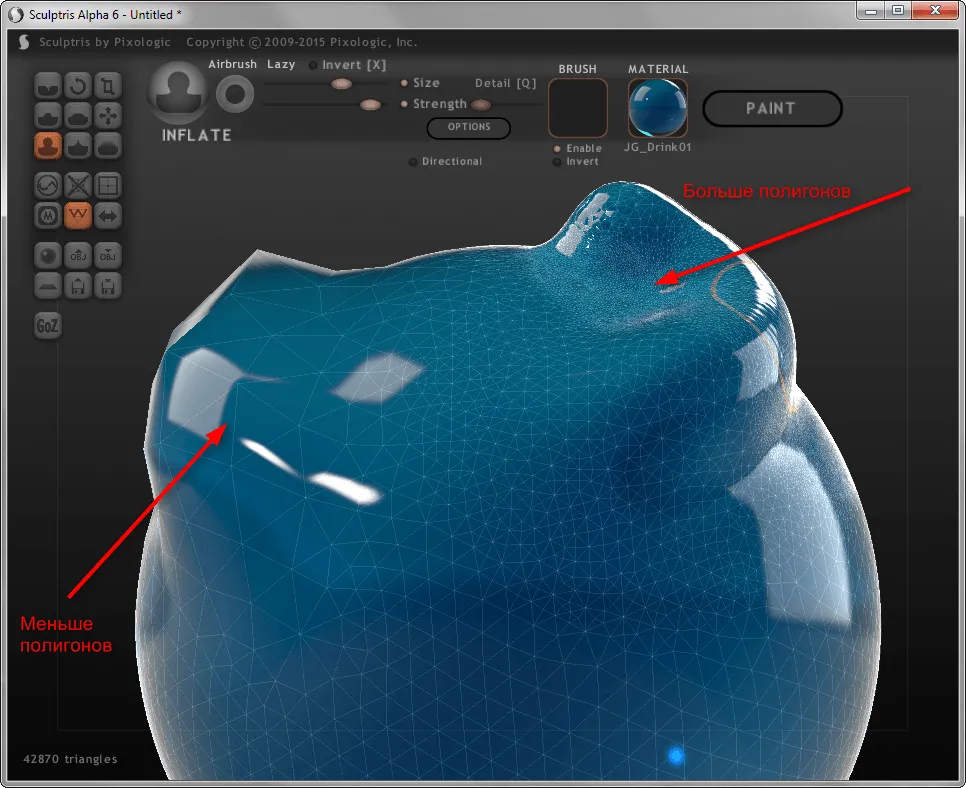Click the JG_Drink01 material name
The height and width of the screenshot is (788, 966).
657,147
